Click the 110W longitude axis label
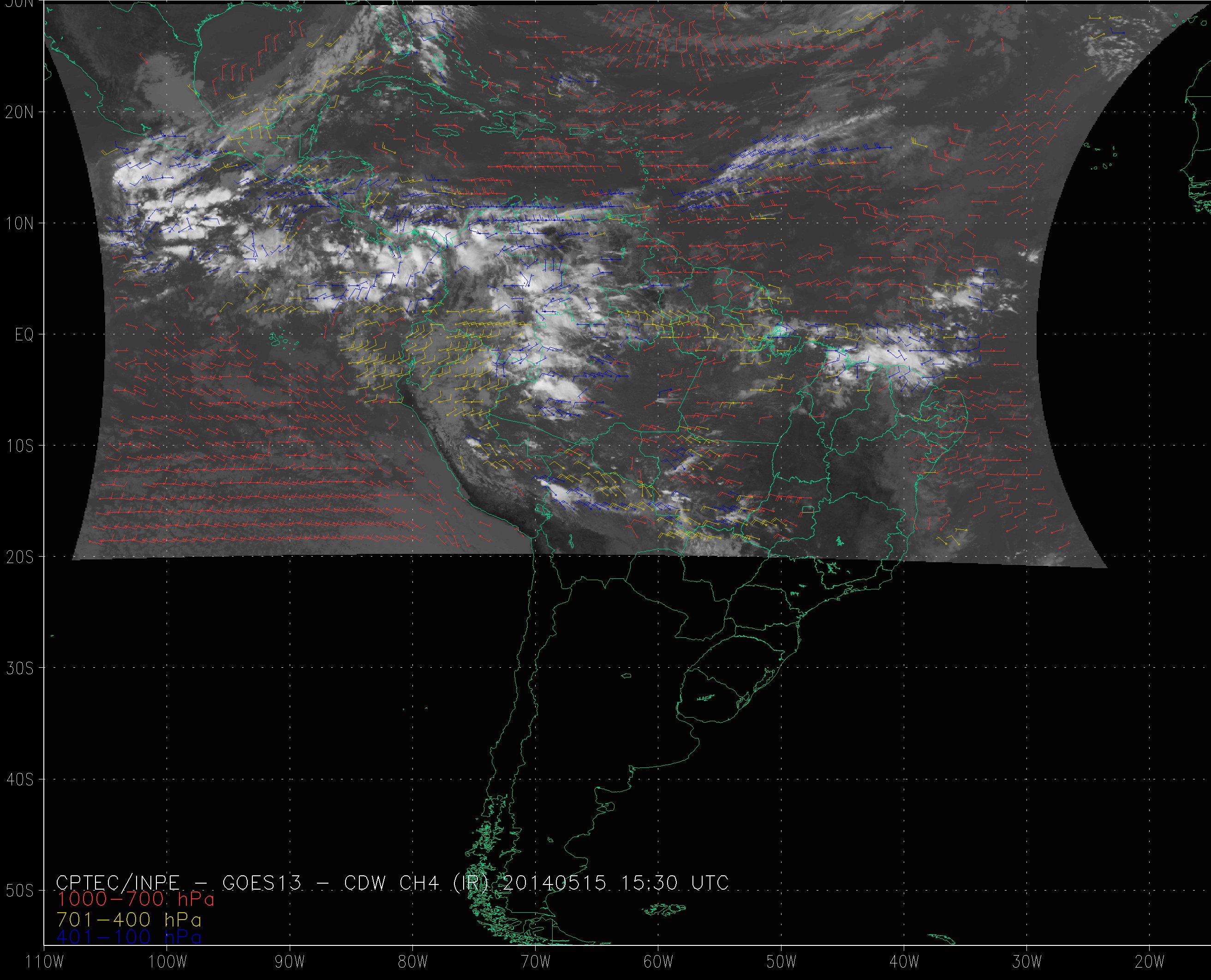 [x=45, y=962]
